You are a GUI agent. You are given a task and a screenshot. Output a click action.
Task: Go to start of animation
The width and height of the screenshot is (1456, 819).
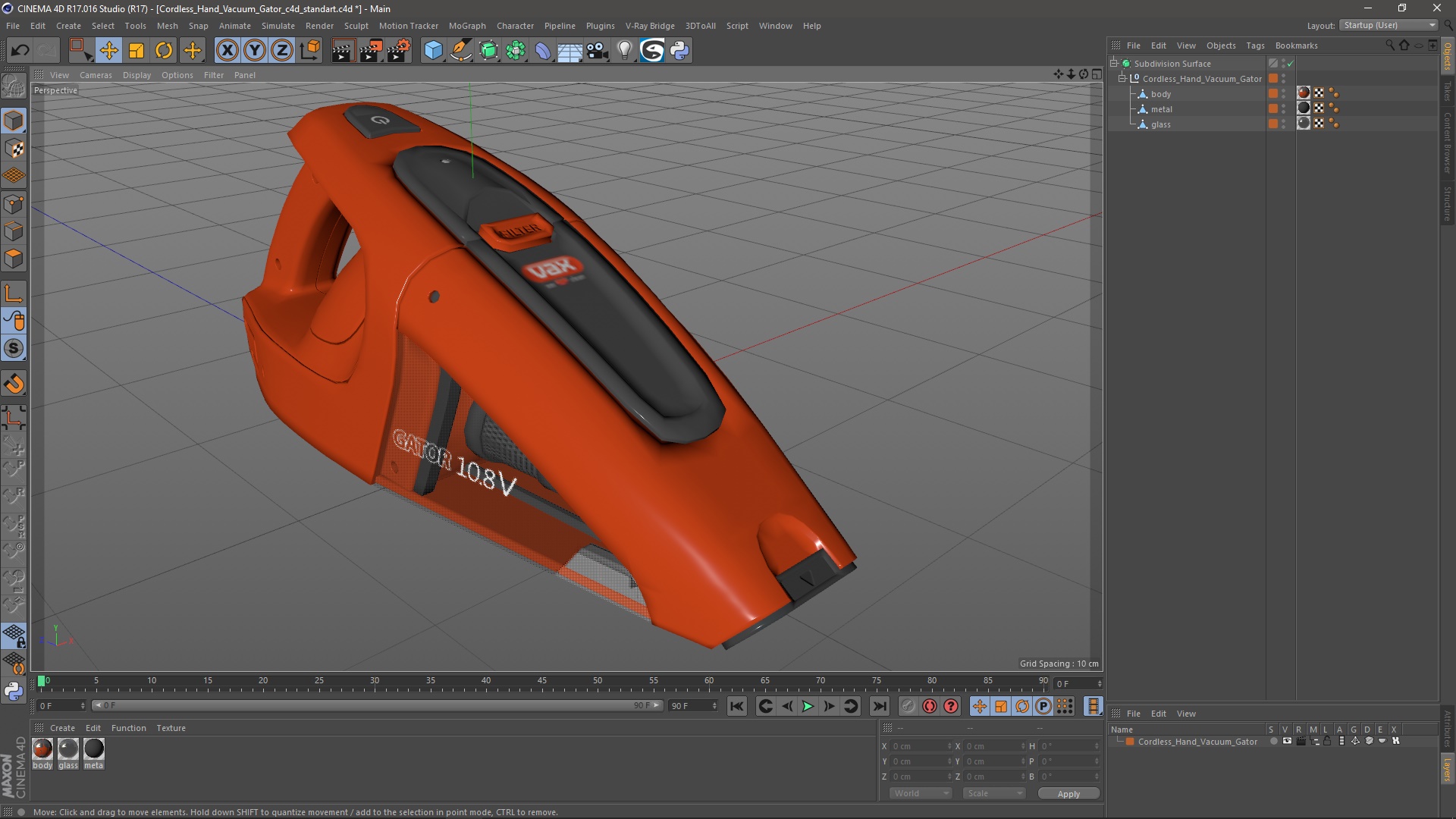click(736, 706)
